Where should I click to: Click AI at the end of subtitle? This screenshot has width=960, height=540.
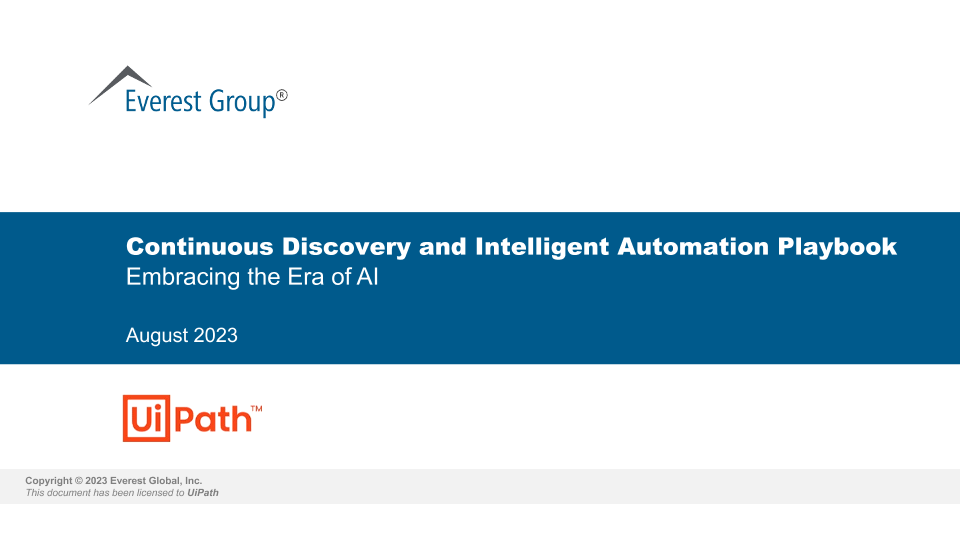click(x=368, y=278)
